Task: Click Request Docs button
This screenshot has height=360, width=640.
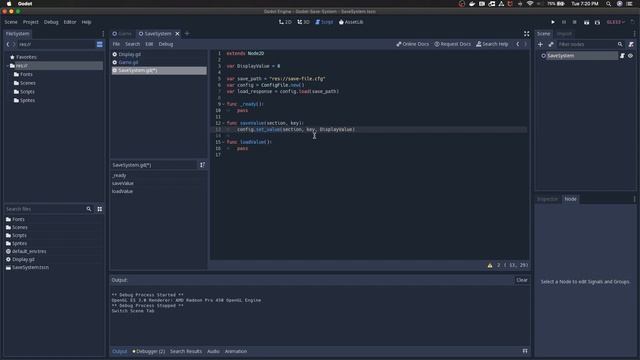Action: click(x=452, y=44)
